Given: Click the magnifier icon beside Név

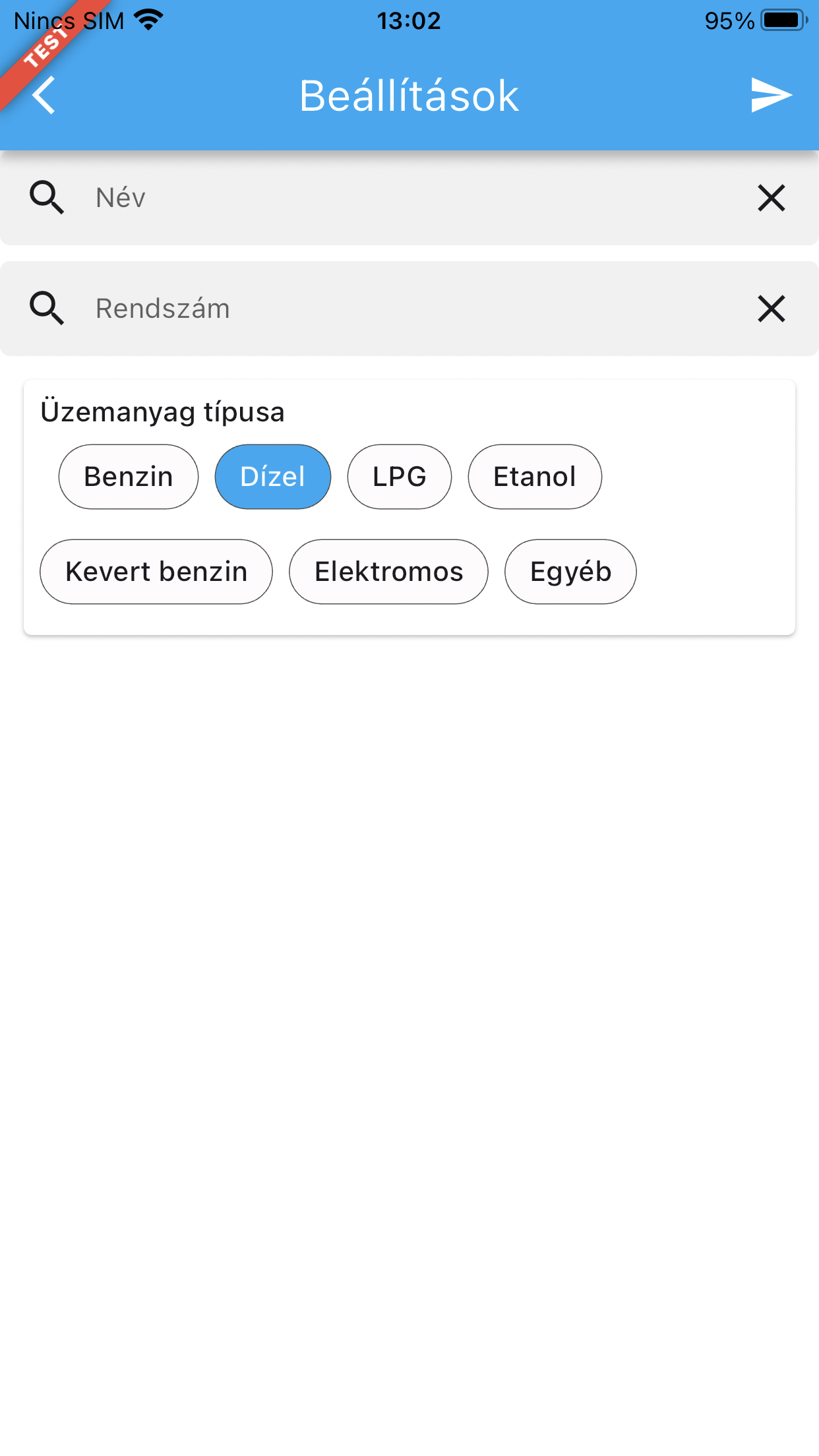Looking at the screenshot, I should 47,198.
